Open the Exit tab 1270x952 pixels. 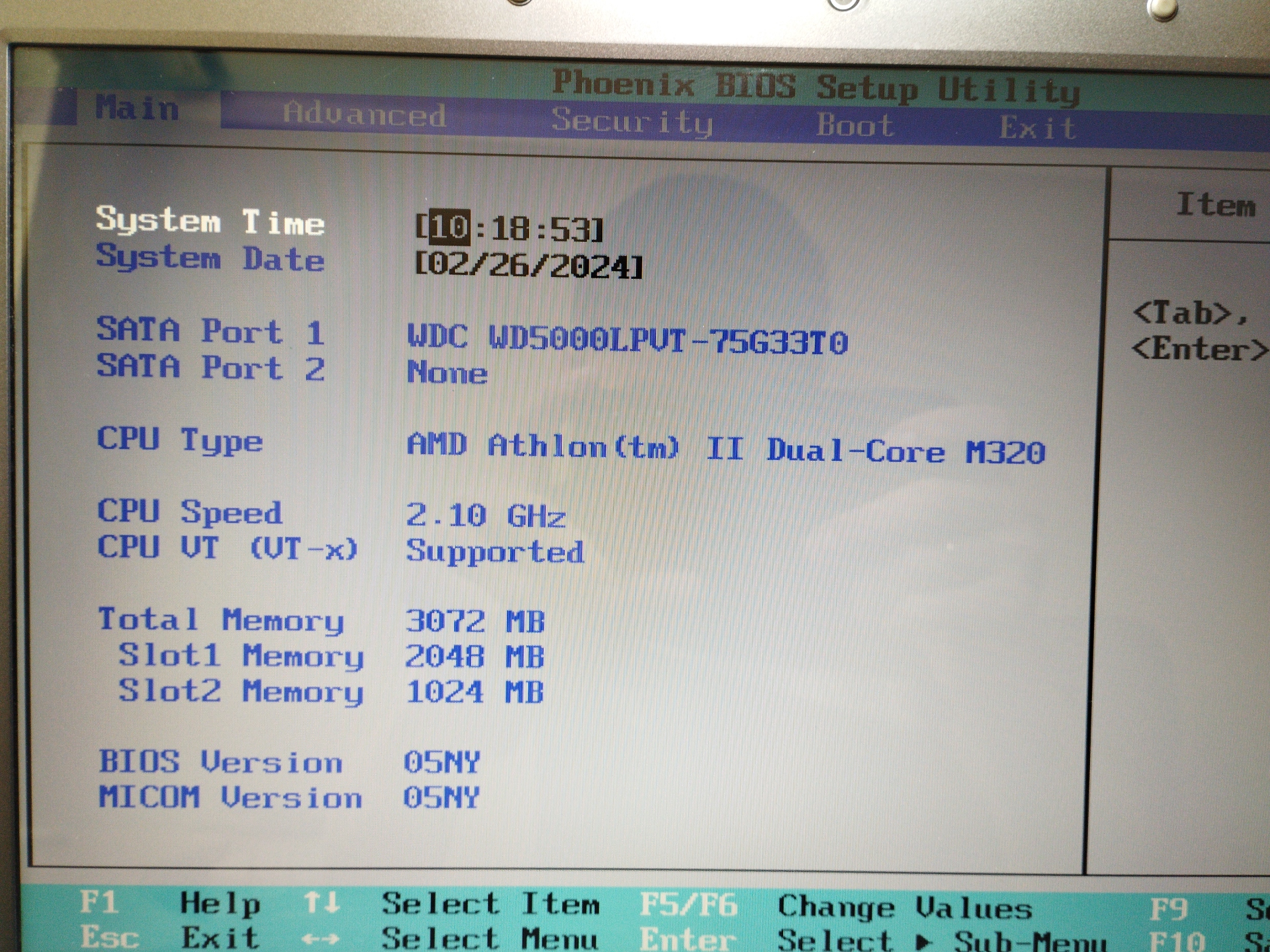(x=1037, y=128)
